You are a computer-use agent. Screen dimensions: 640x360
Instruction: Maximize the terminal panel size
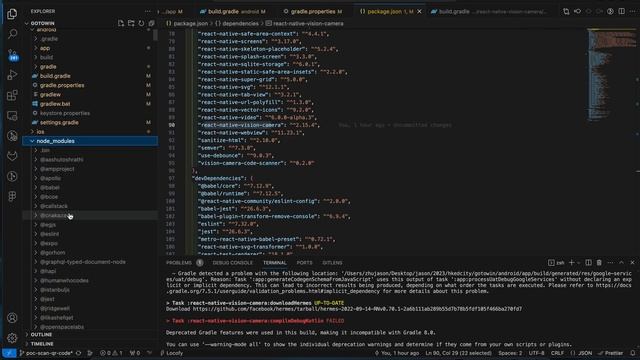[621, 262]
